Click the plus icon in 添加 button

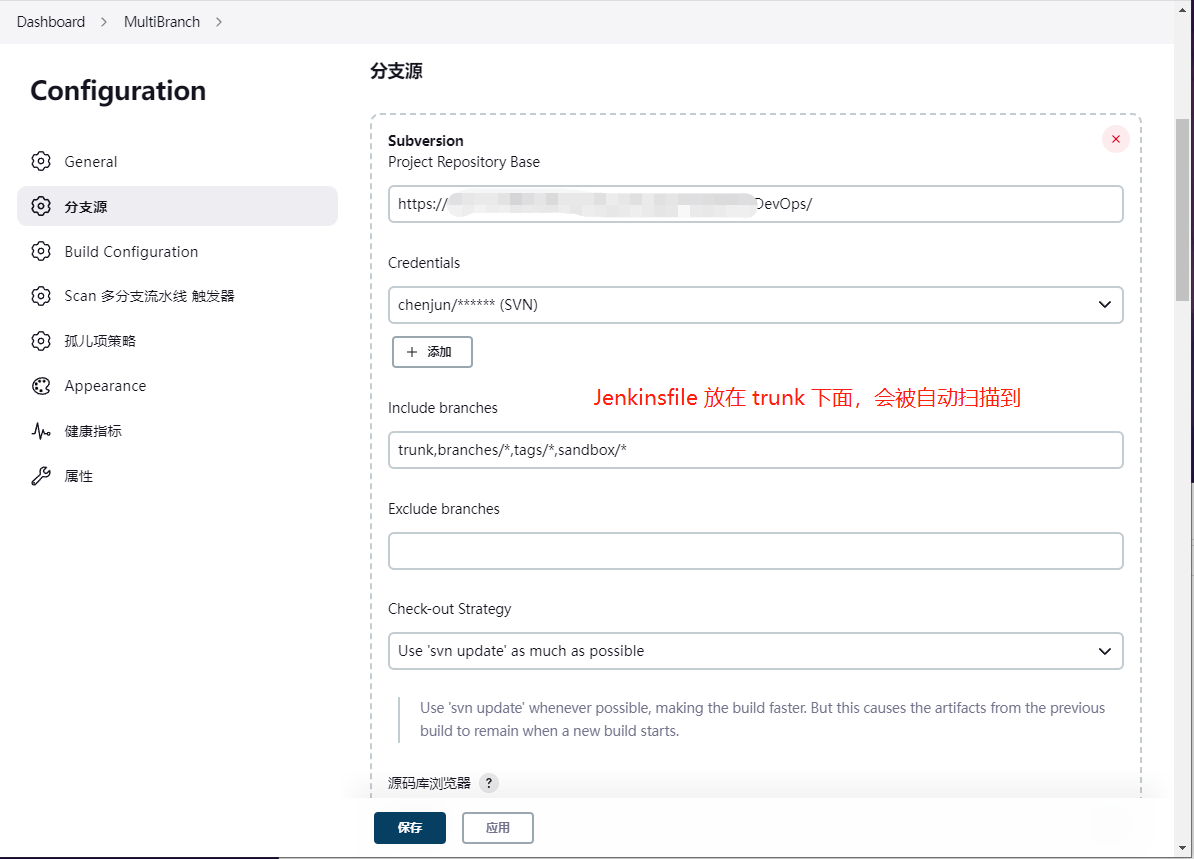tap(412, 352)
